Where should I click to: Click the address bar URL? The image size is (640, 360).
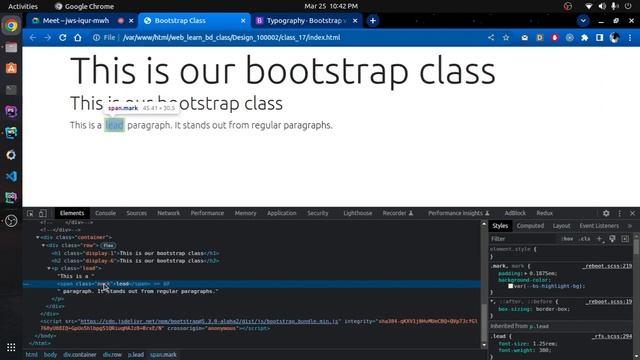[231, 38]
